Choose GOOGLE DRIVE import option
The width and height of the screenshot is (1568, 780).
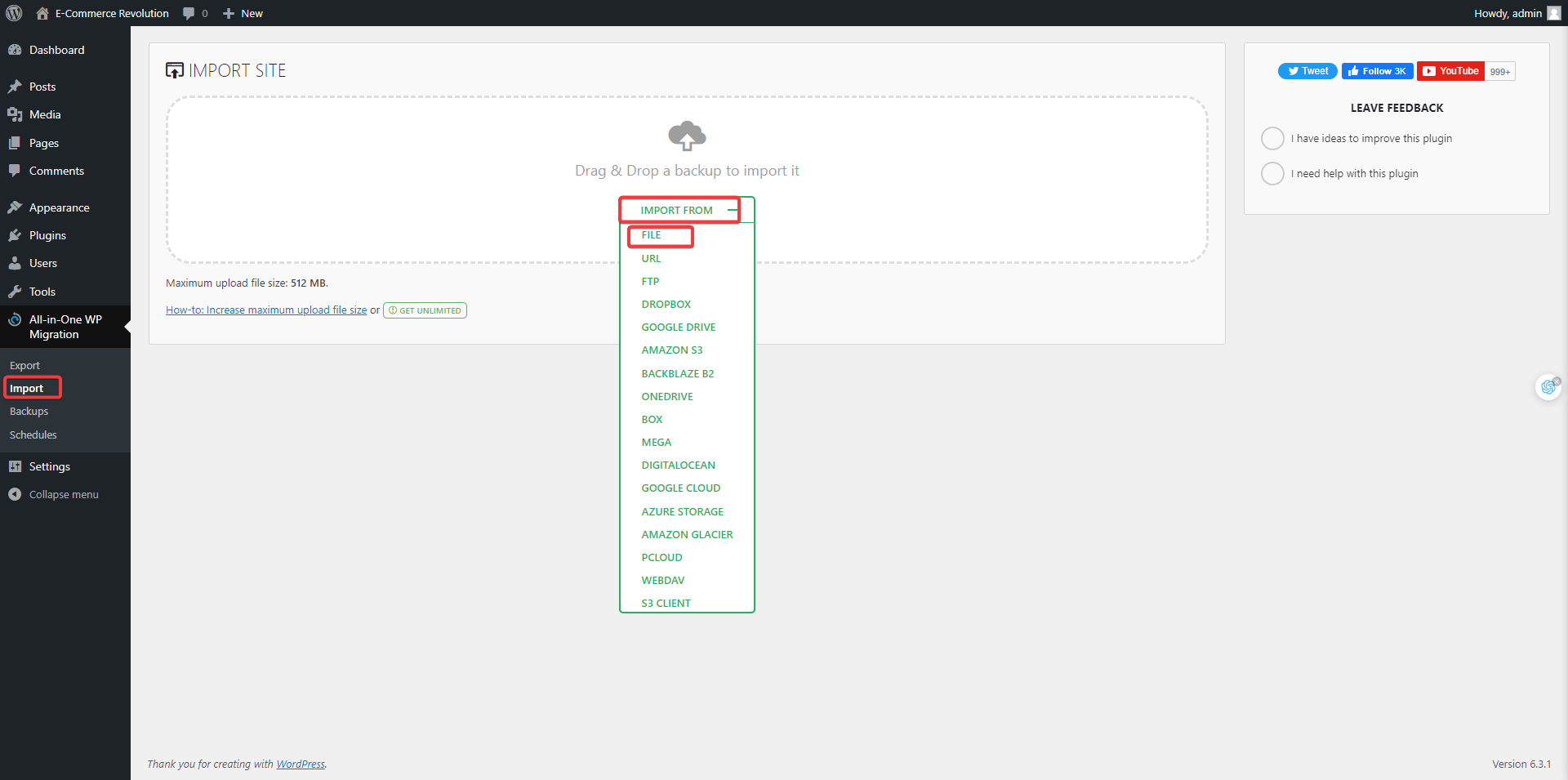coord(678,327)
